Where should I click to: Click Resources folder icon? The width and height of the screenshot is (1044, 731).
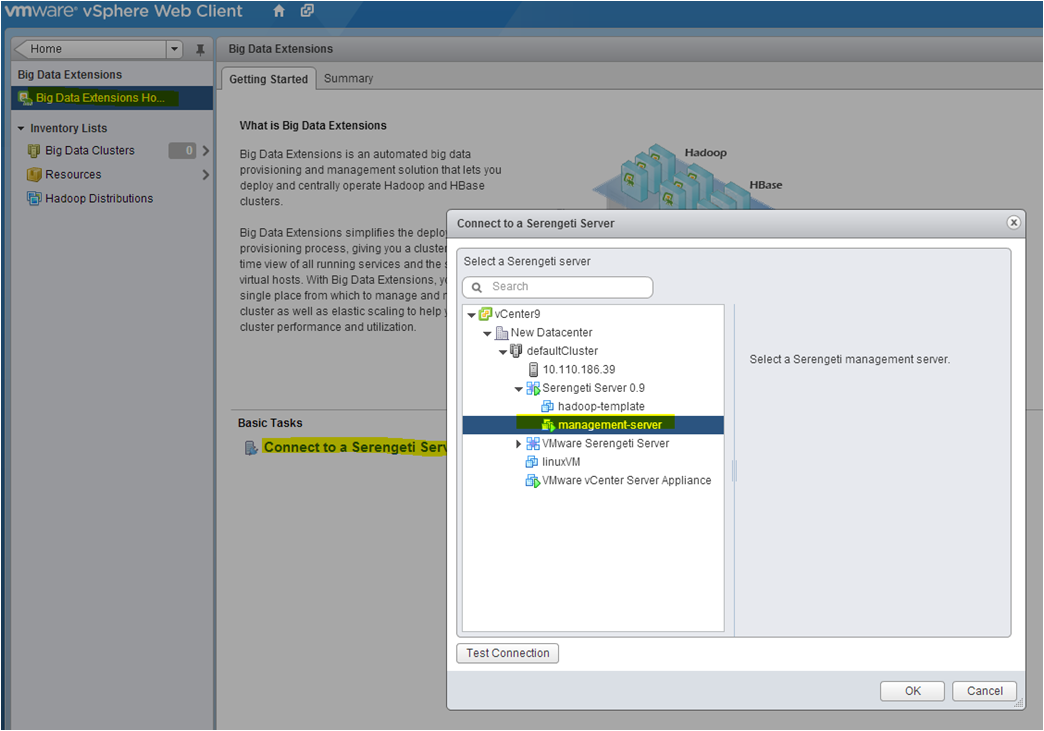tap(33, 174)
